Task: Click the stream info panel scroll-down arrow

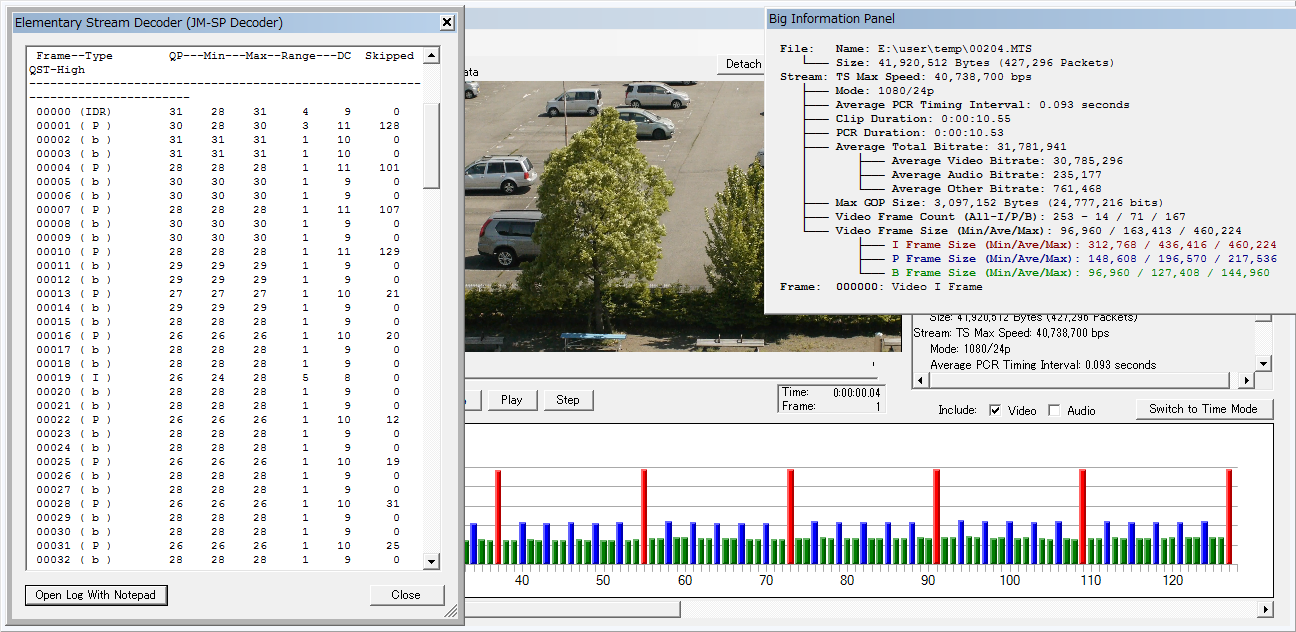Action: click(x=1263, y=364)
